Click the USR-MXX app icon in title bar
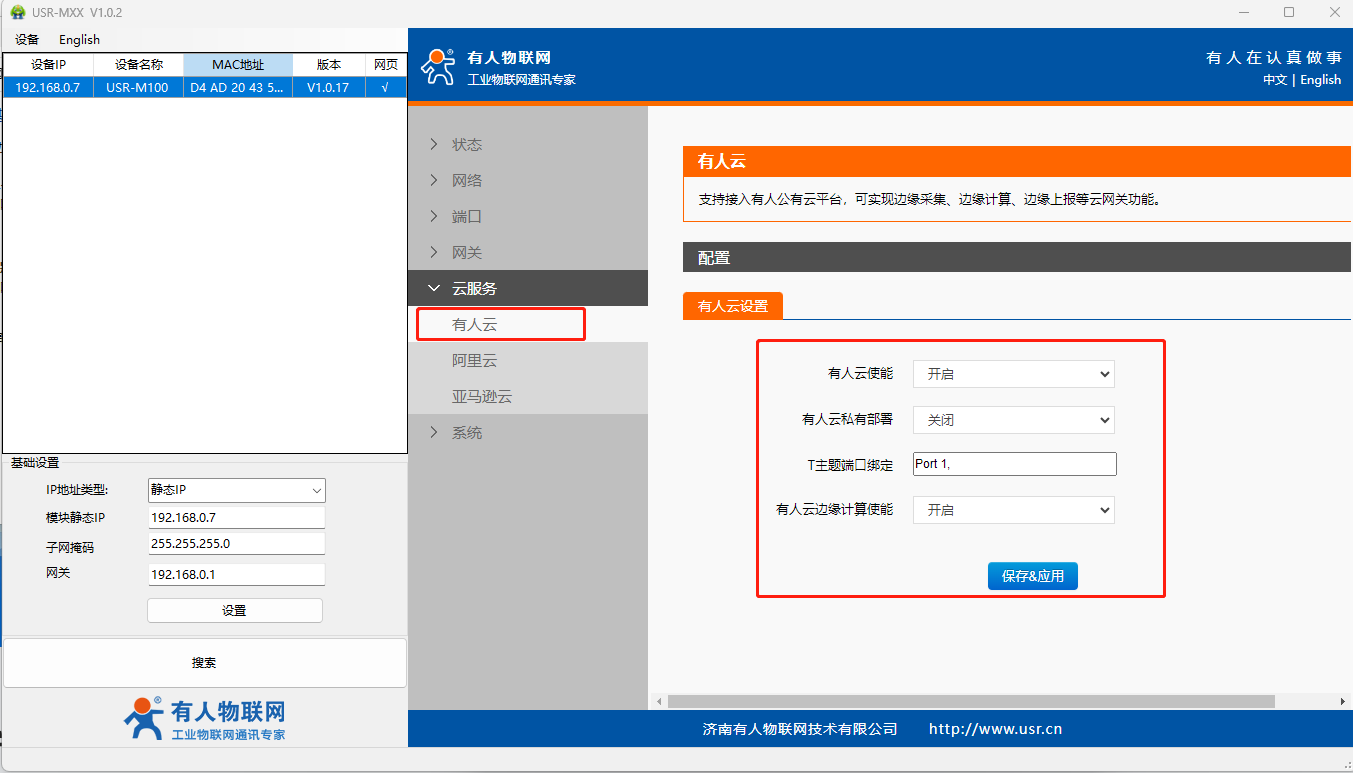This screenshot has width=1353, height=773. [x=17, y=12]
